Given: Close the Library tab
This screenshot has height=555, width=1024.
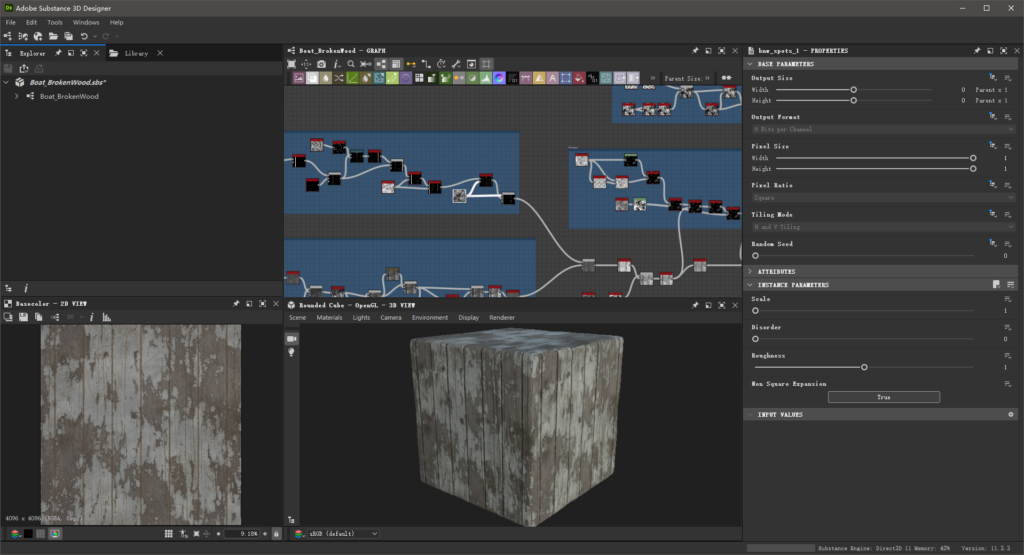Looking at the screenshot, I should coord(160,53).
